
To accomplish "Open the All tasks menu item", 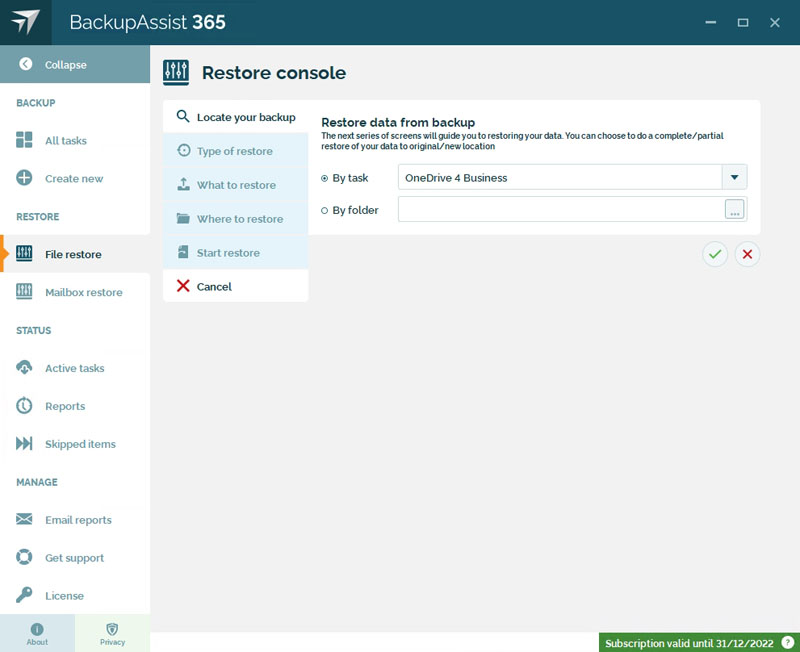I will (x=75, y=140).
